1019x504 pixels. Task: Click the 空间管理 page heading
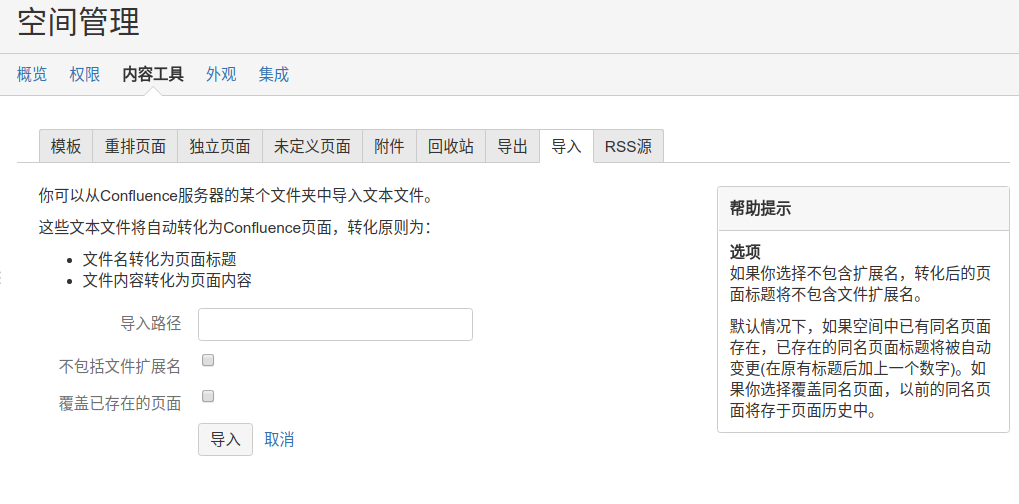78,22
